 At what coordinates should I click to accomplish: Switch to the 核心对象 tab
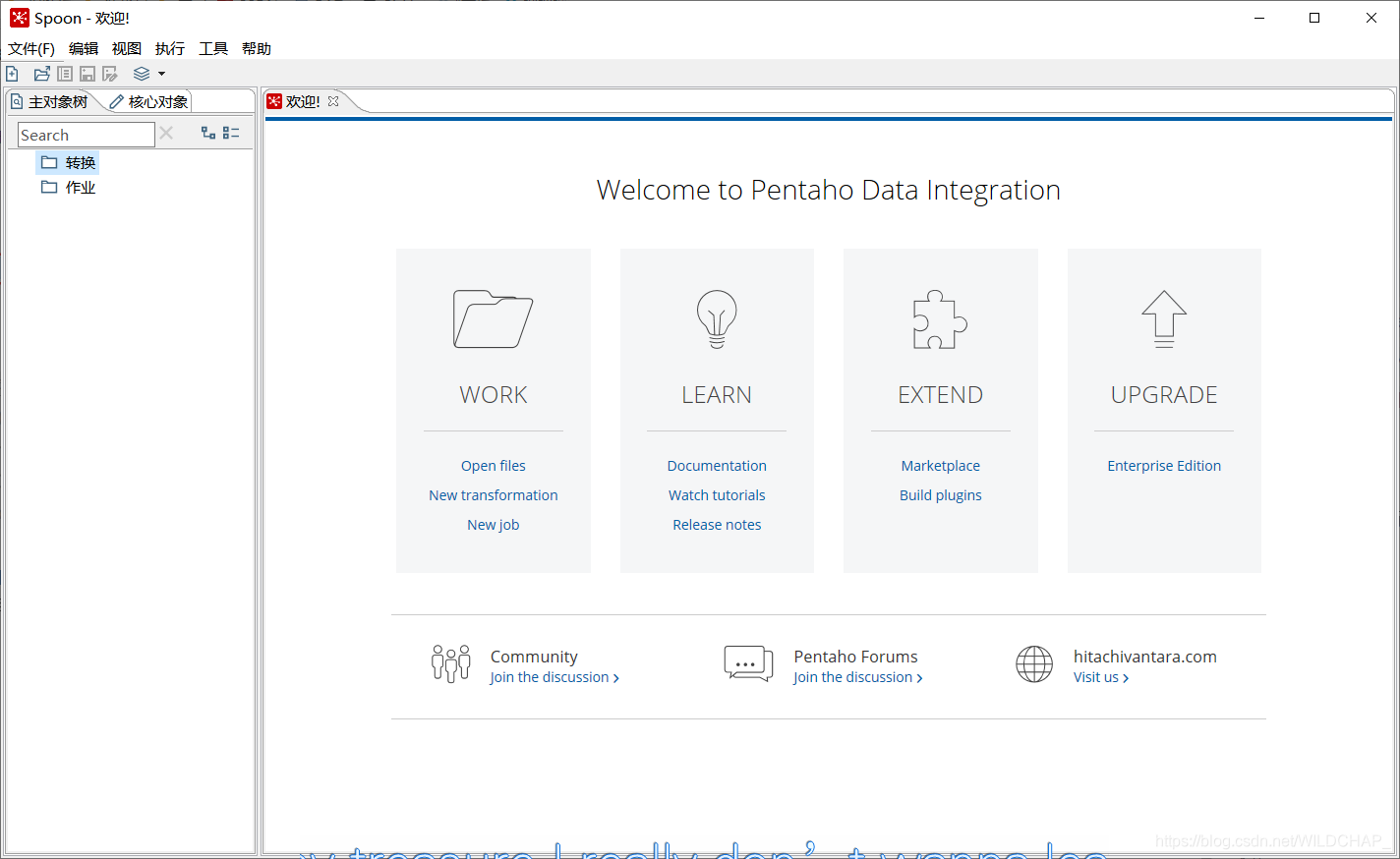coord(148,101)
